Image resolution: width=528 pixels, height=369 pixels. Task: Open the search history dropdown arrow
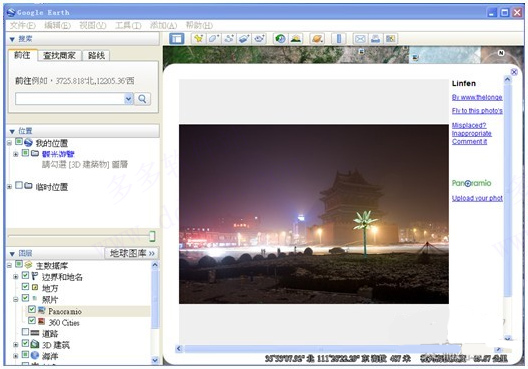point(128,99)
